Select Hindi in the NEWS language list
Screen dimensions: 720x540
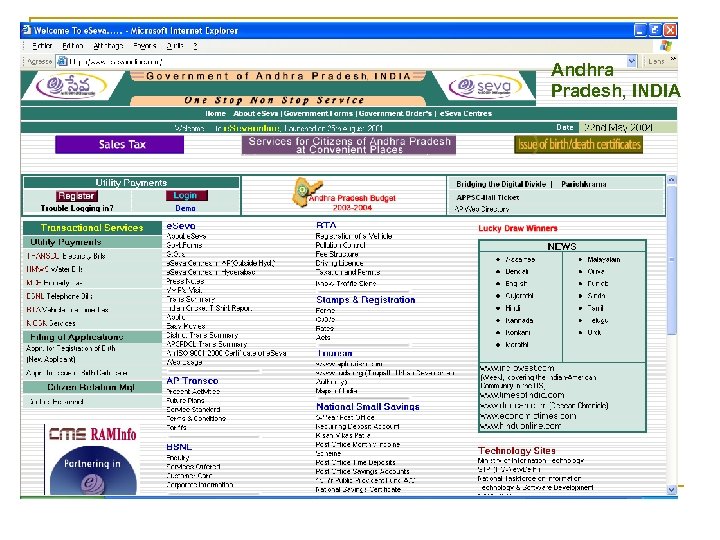[x=512, y=308]
